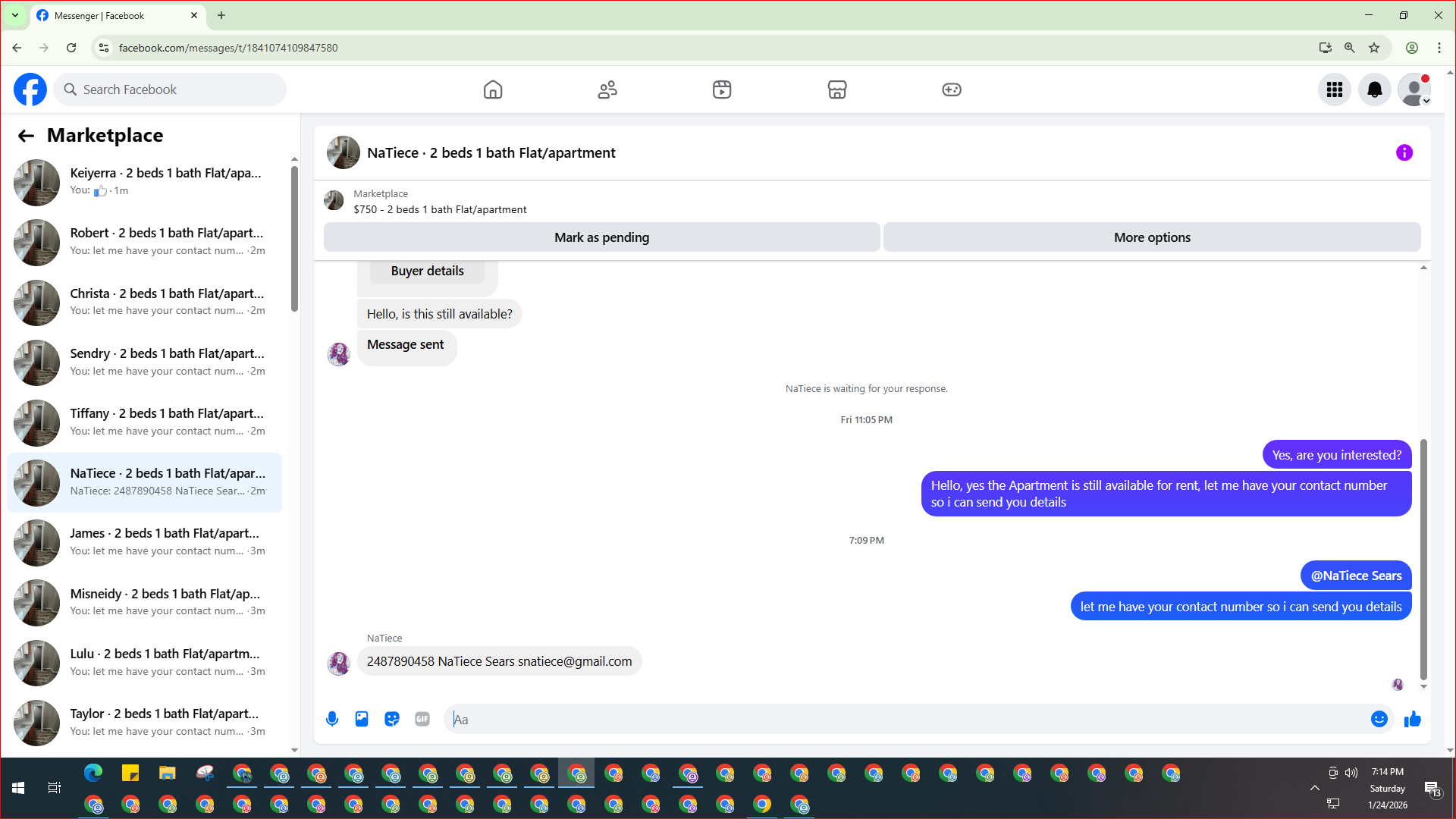Open the sticker picker icon
The image size is (1456, 819).
tap(392, 719)
